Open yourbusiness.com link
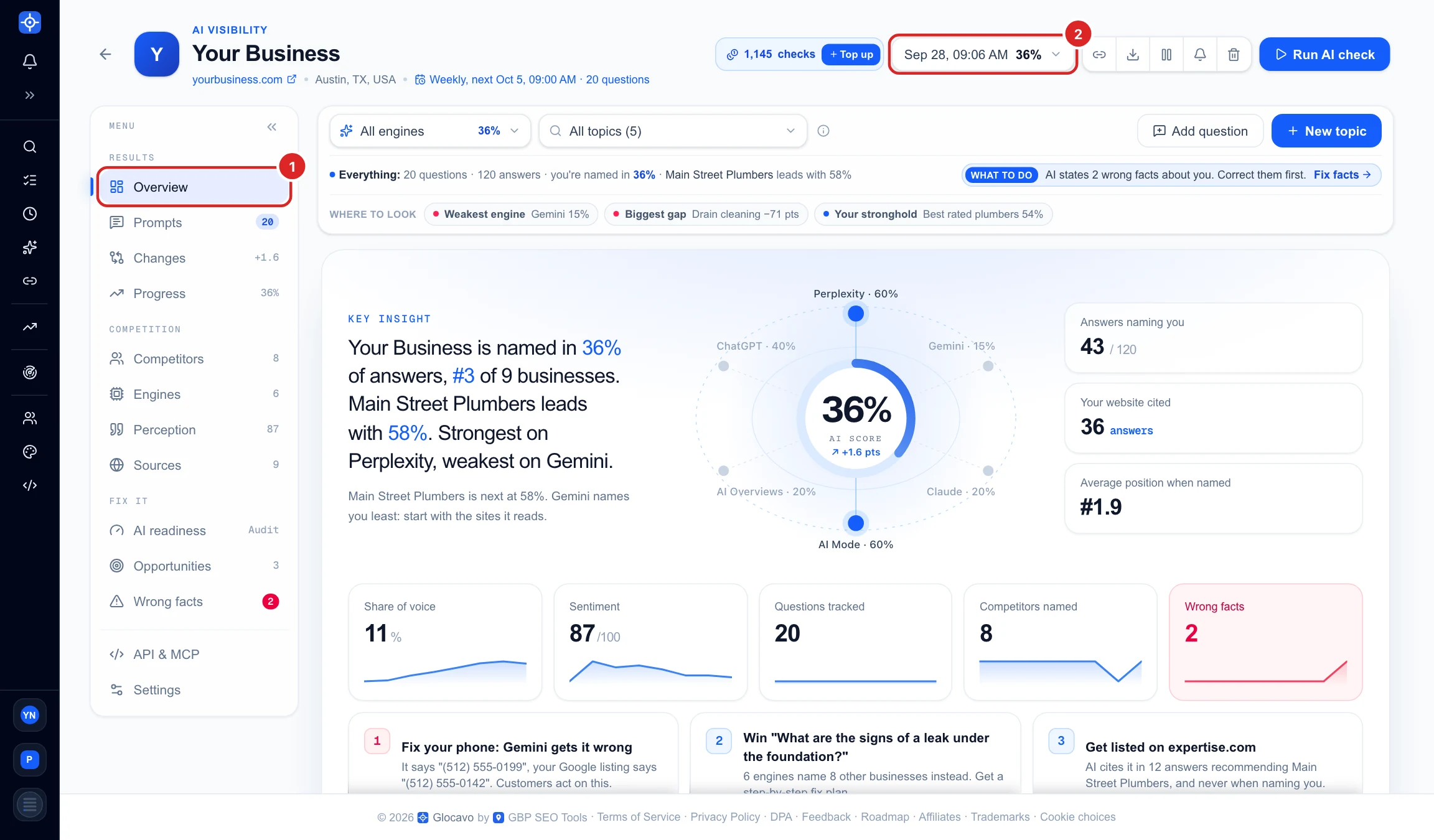 [244, 80]
